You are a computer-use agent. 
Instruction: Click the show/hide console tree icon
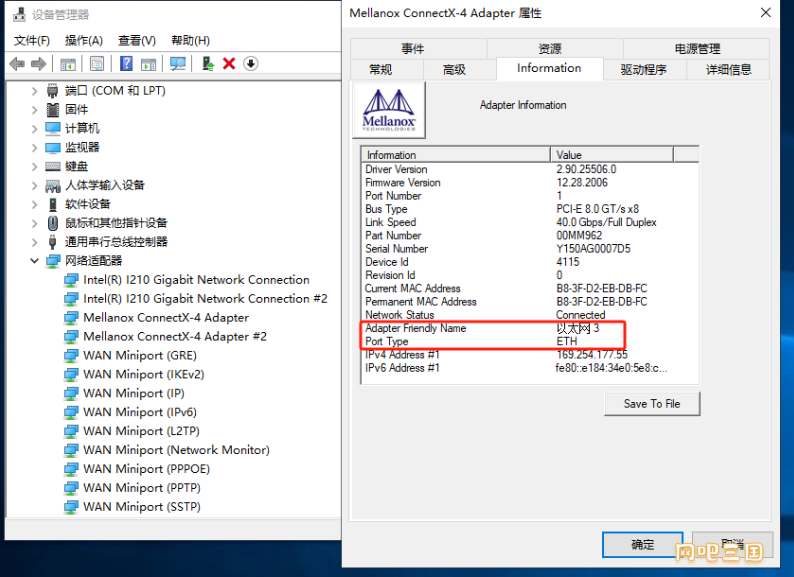point(67,64)
